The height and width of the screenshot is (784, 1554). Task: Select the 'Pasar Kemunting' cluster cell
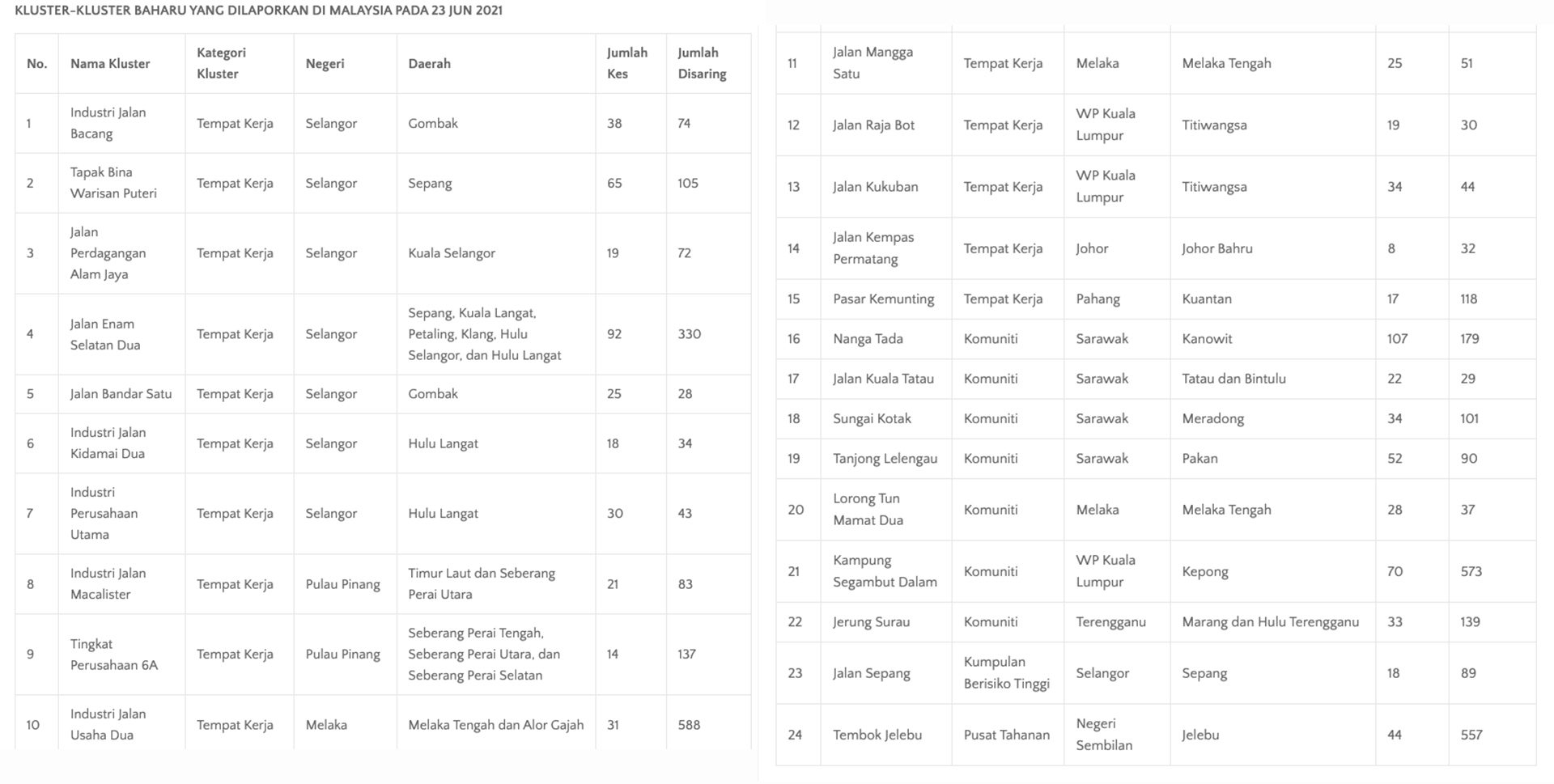(883, 299)
